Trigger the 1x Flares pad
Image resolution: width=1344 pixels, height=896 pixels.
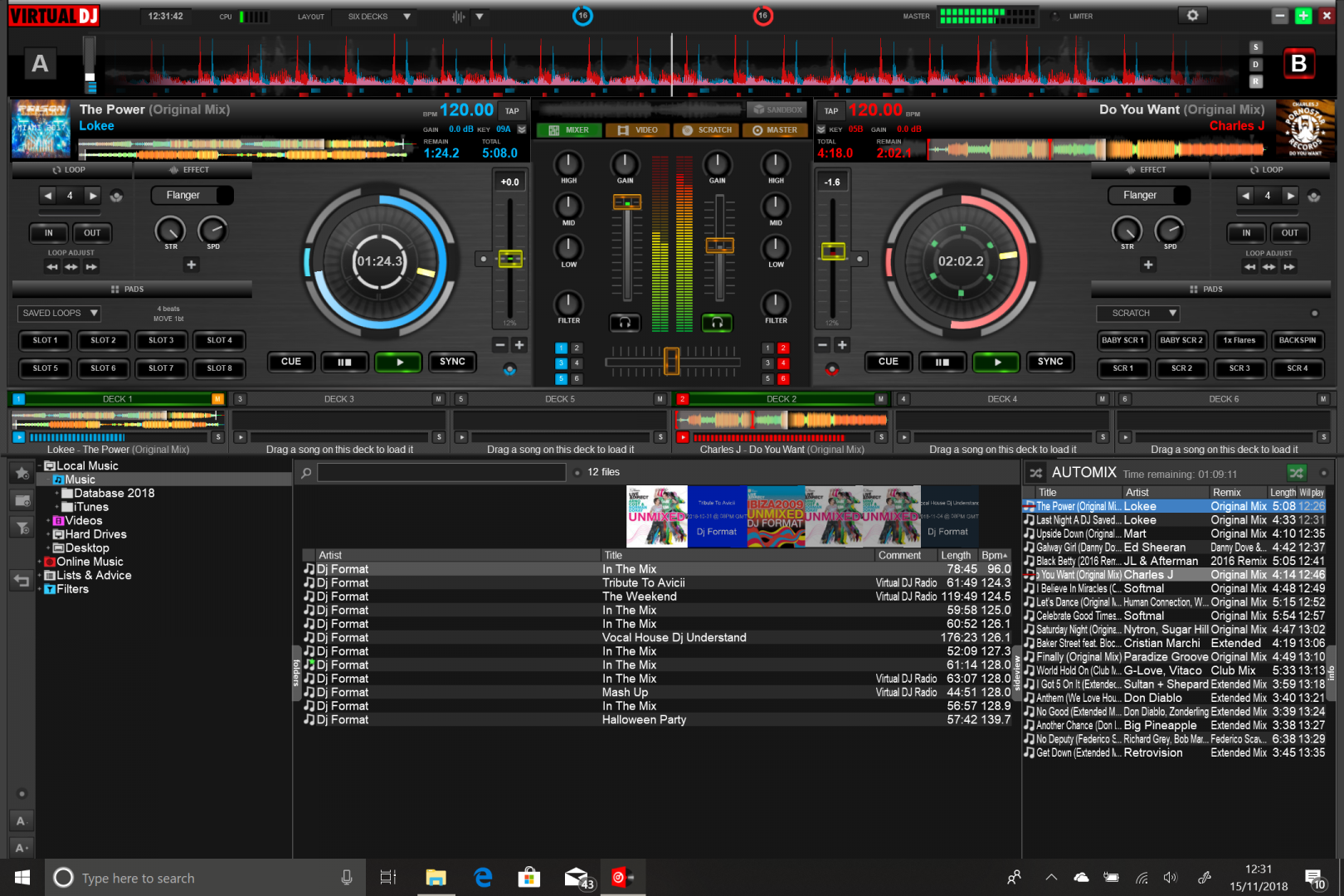1239,341
